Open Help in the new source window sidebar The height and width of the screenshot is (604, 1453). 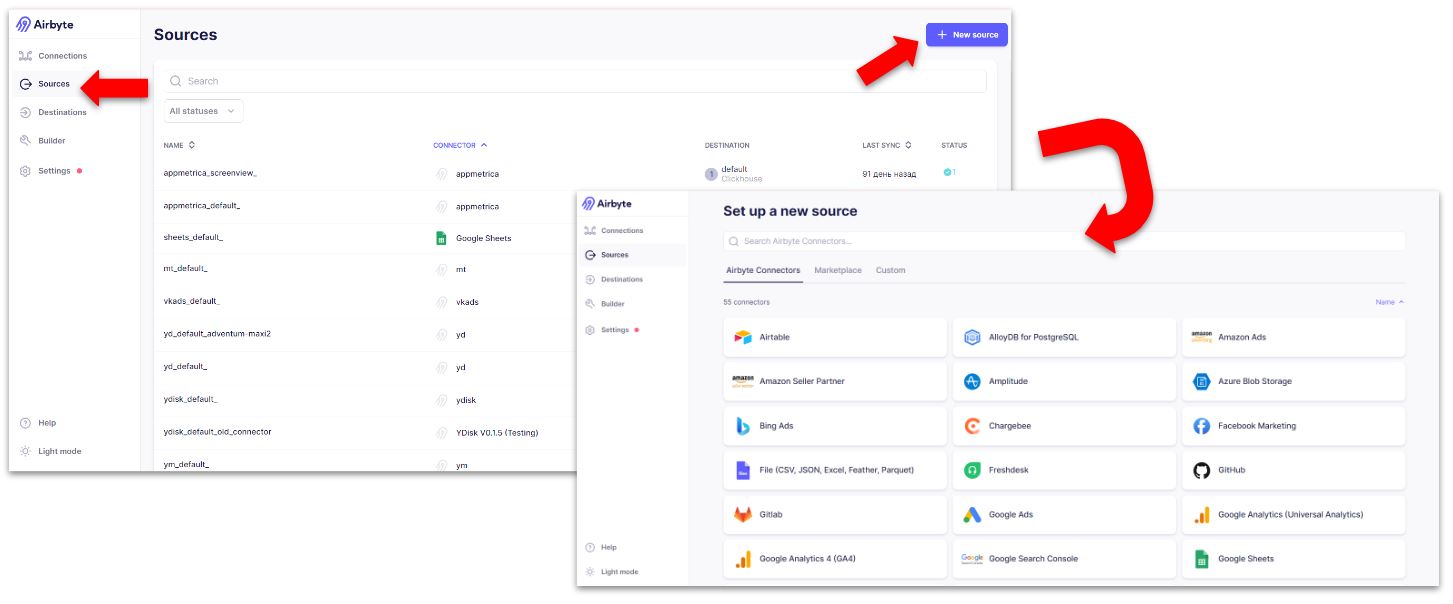tap(601, 547)
